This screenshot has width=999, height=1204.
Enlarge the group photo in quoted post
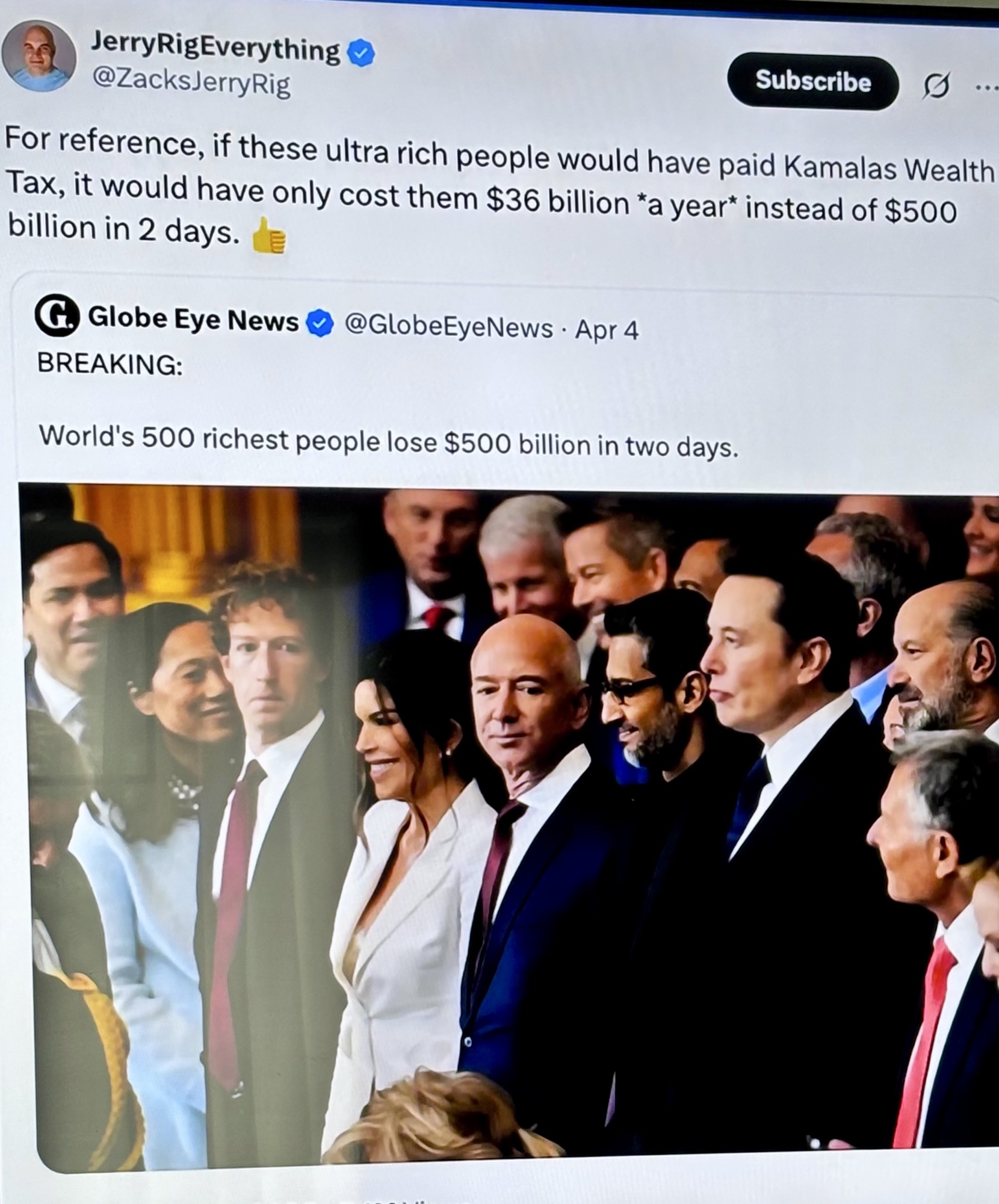pos(509,828)
